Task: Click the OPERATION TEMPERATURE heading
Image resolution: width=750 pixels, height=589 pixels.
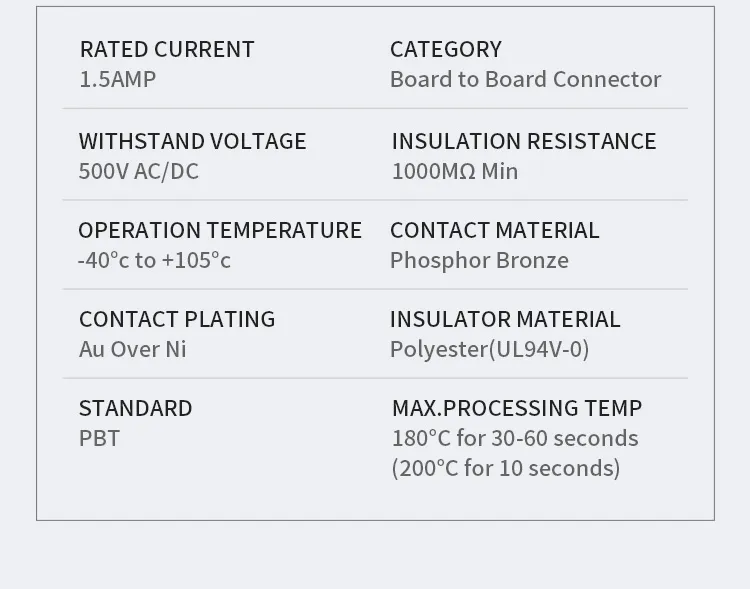Action: coord(220,230)
